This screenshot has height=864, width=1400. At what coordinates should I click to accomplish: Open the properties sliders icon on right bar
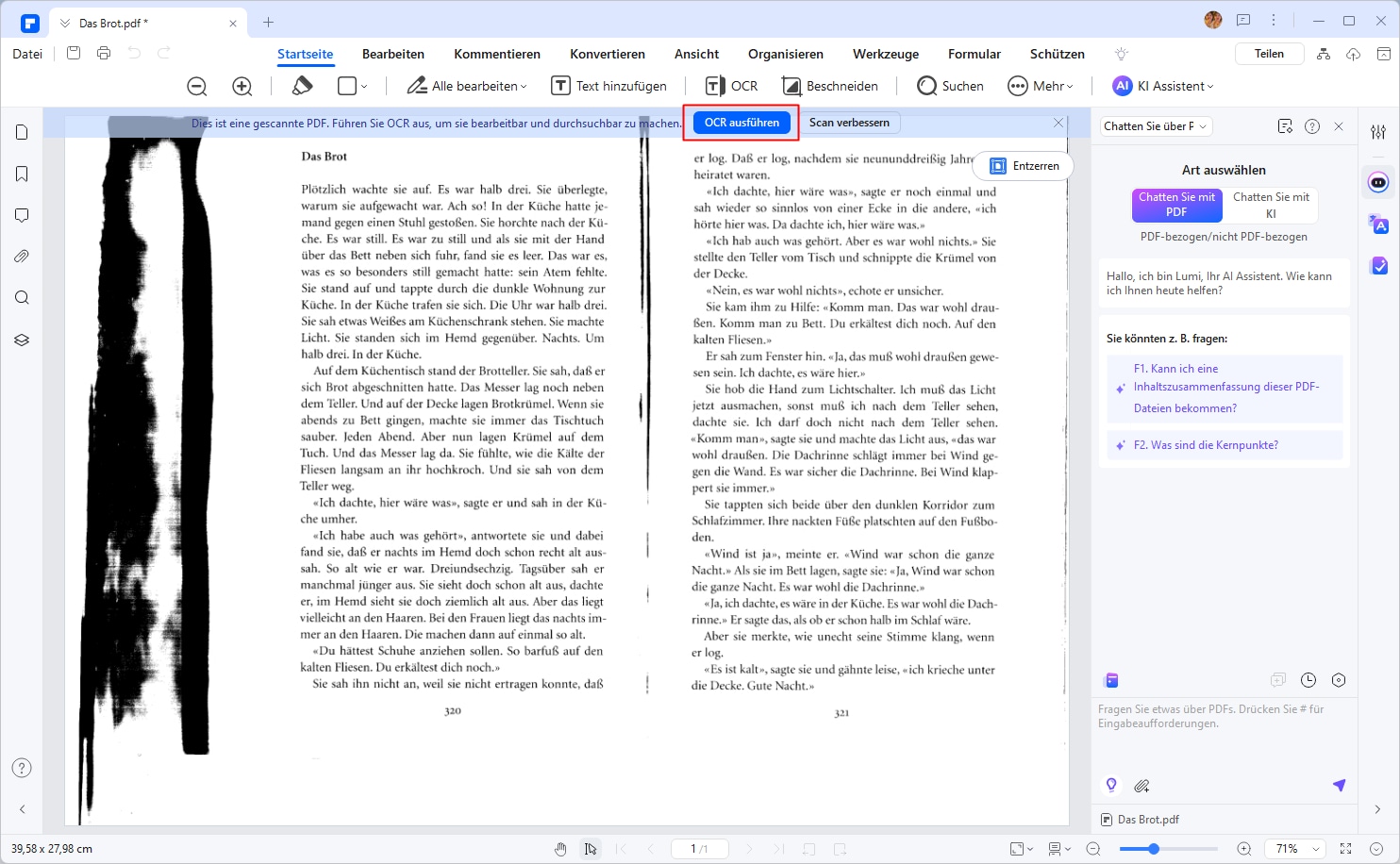(x=1378, y=132)
